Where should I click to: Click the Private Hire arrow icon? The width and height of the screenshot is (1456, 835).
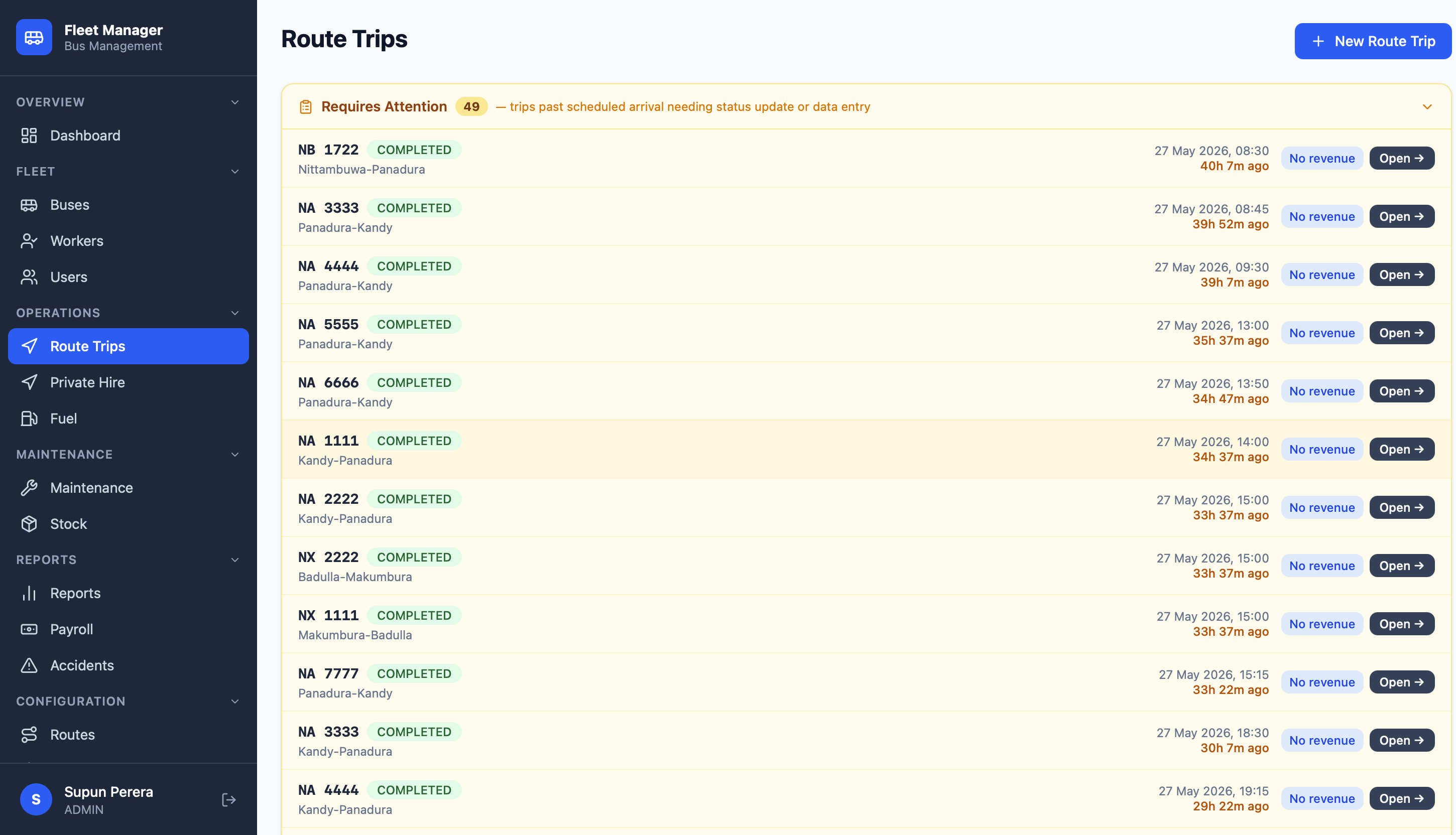pyautogui.click(x=29, y=382)
